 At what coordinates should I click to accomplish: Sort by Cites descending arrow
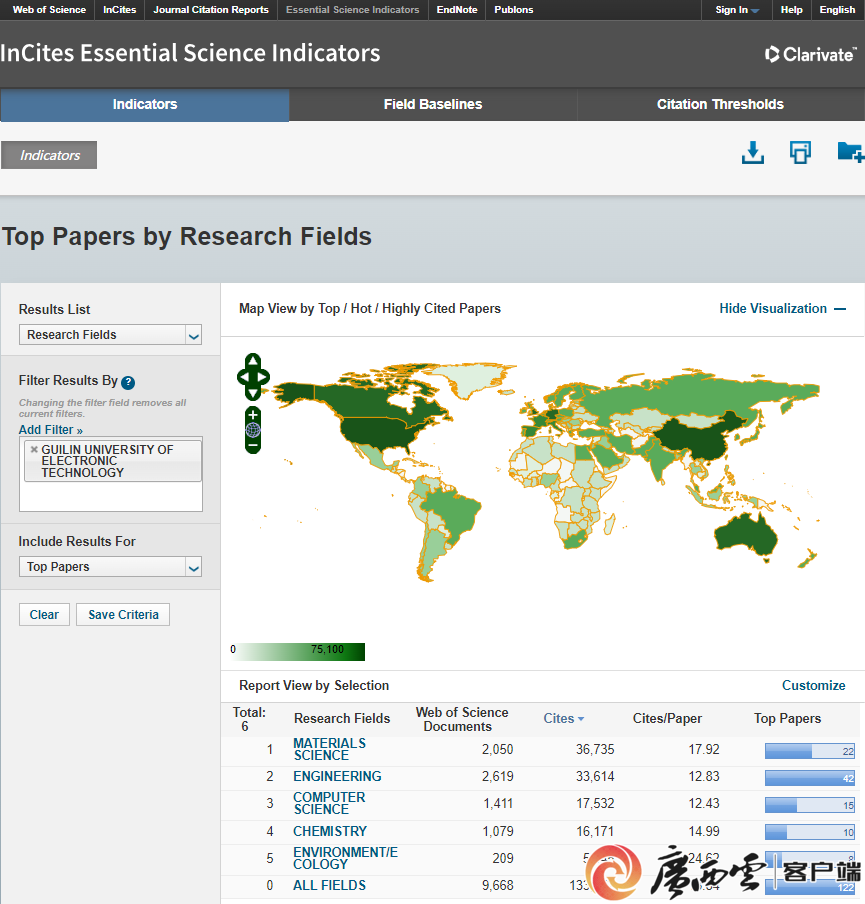pyautogui.click(x=581, y=719)
